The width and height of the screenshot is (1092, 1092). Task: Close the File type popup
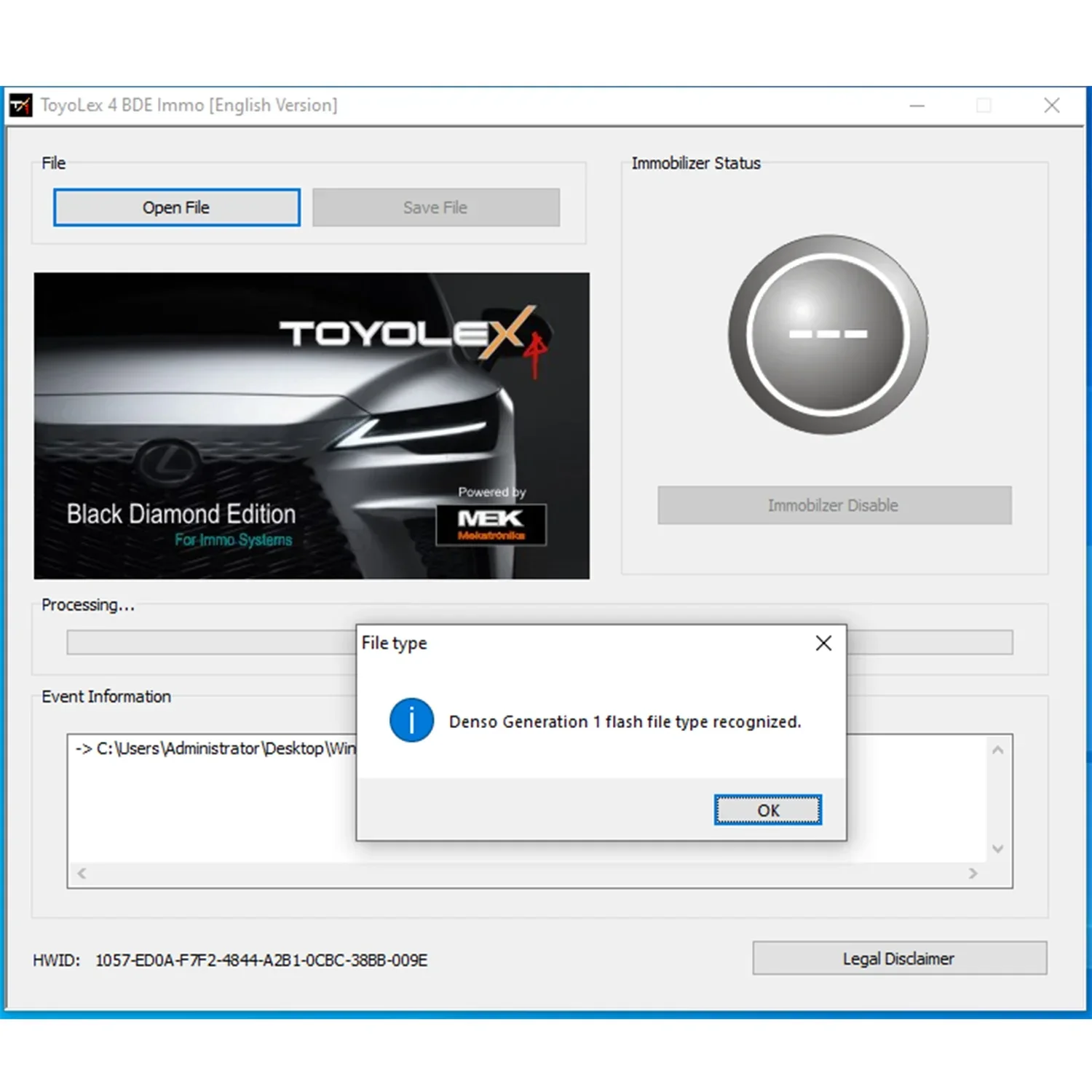[x=823, y=643]
